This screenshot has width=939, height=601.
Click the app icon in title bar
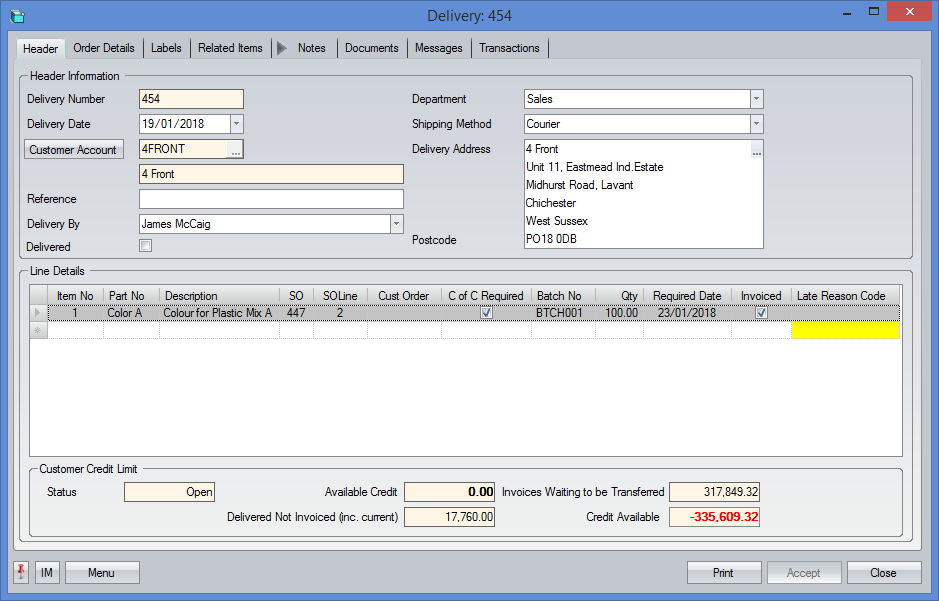[x=17, y=16]
